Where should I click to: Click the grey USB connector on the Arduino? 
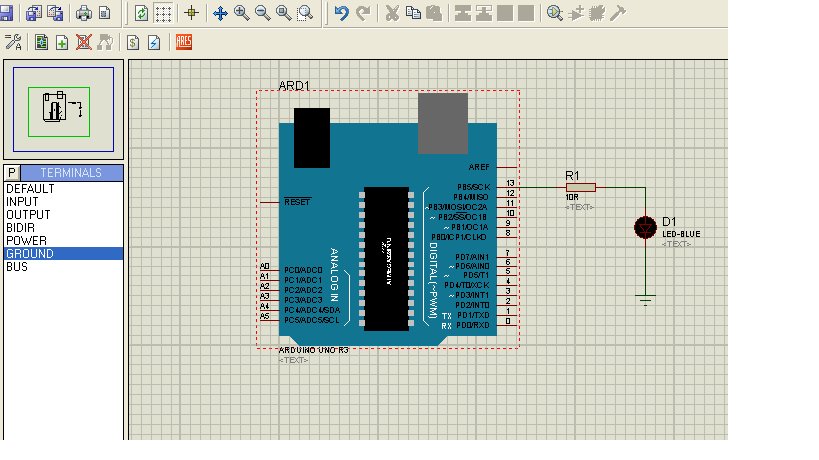click(443, 123)
